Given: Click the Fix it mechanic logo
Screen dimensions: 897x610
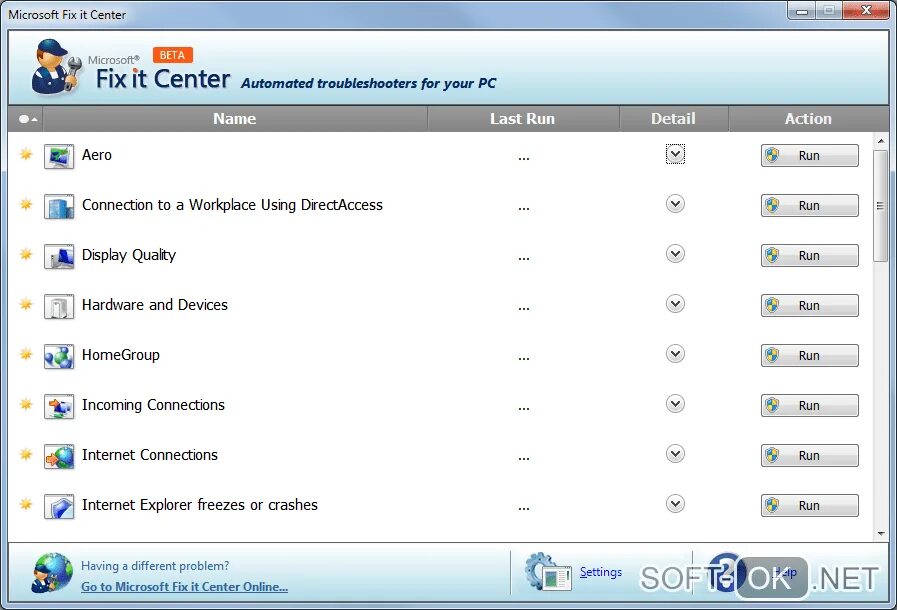Looking at the screenshot, I should click(56, 66).
